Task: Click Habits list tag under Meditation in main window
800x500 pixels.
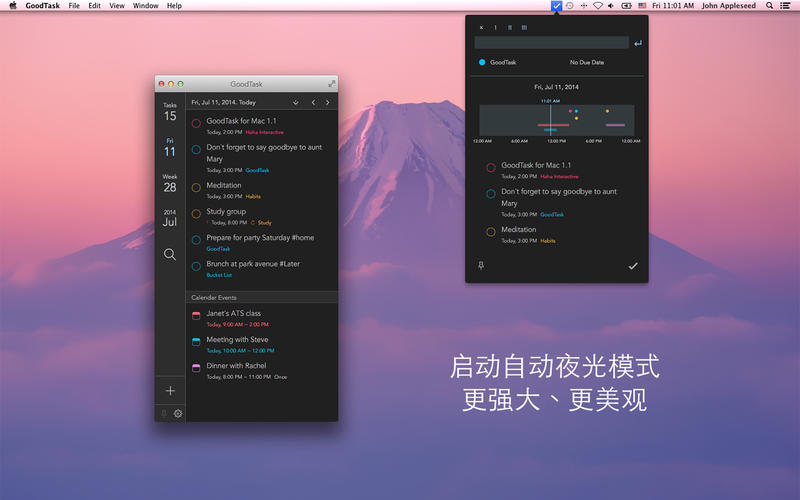Action: point(253,196)
